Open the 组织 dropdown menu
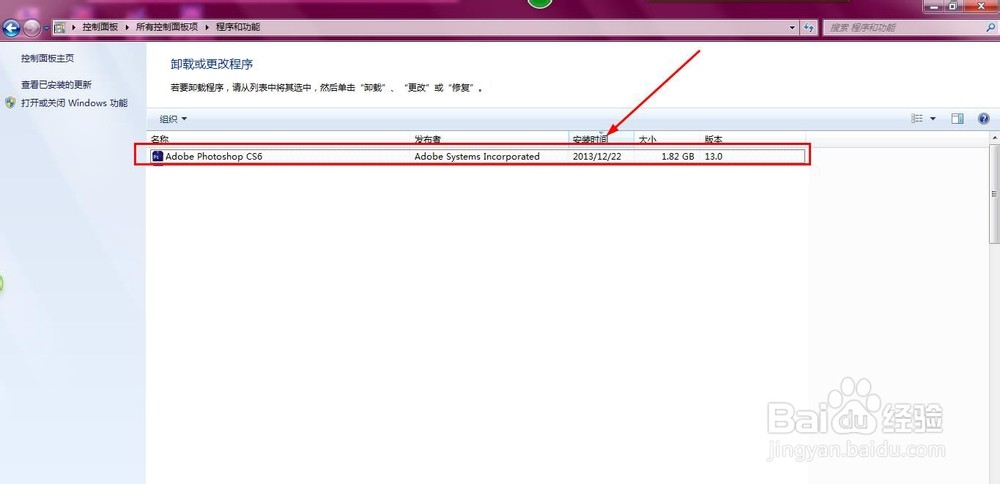This screenshot has height=484, width=1000. click(173, 119)
